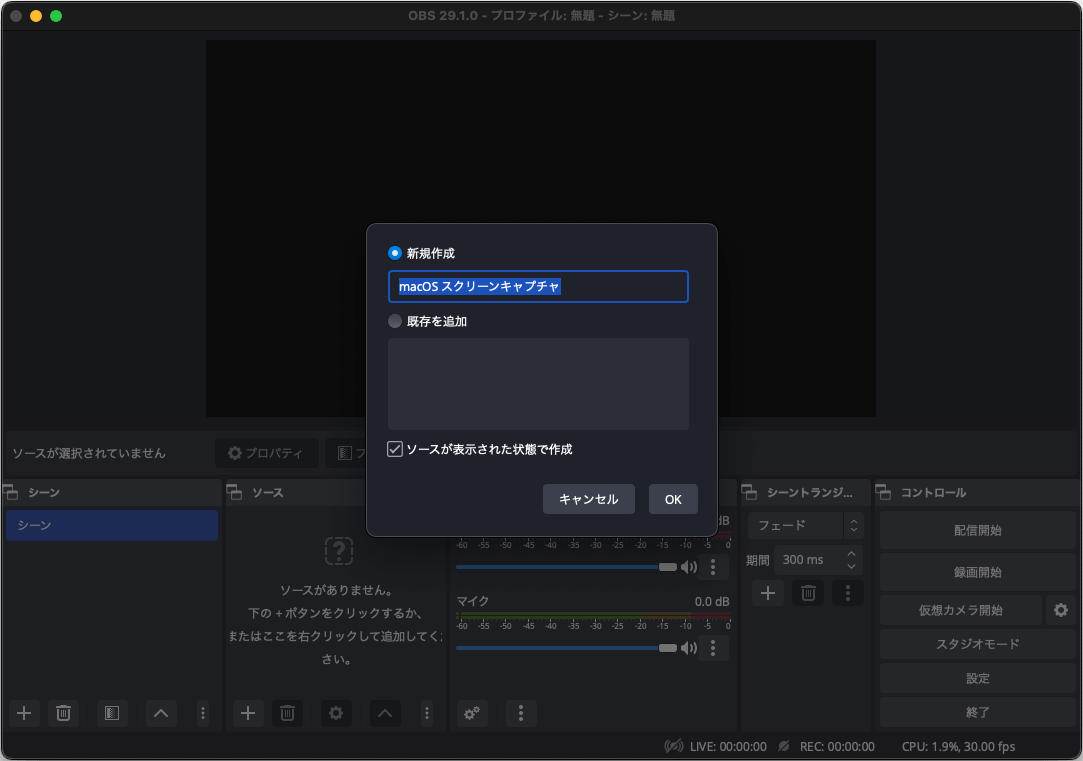Remove source with trash icon
The width and height of the screenshot is (1083, 761).
click(x=287, y=713)
